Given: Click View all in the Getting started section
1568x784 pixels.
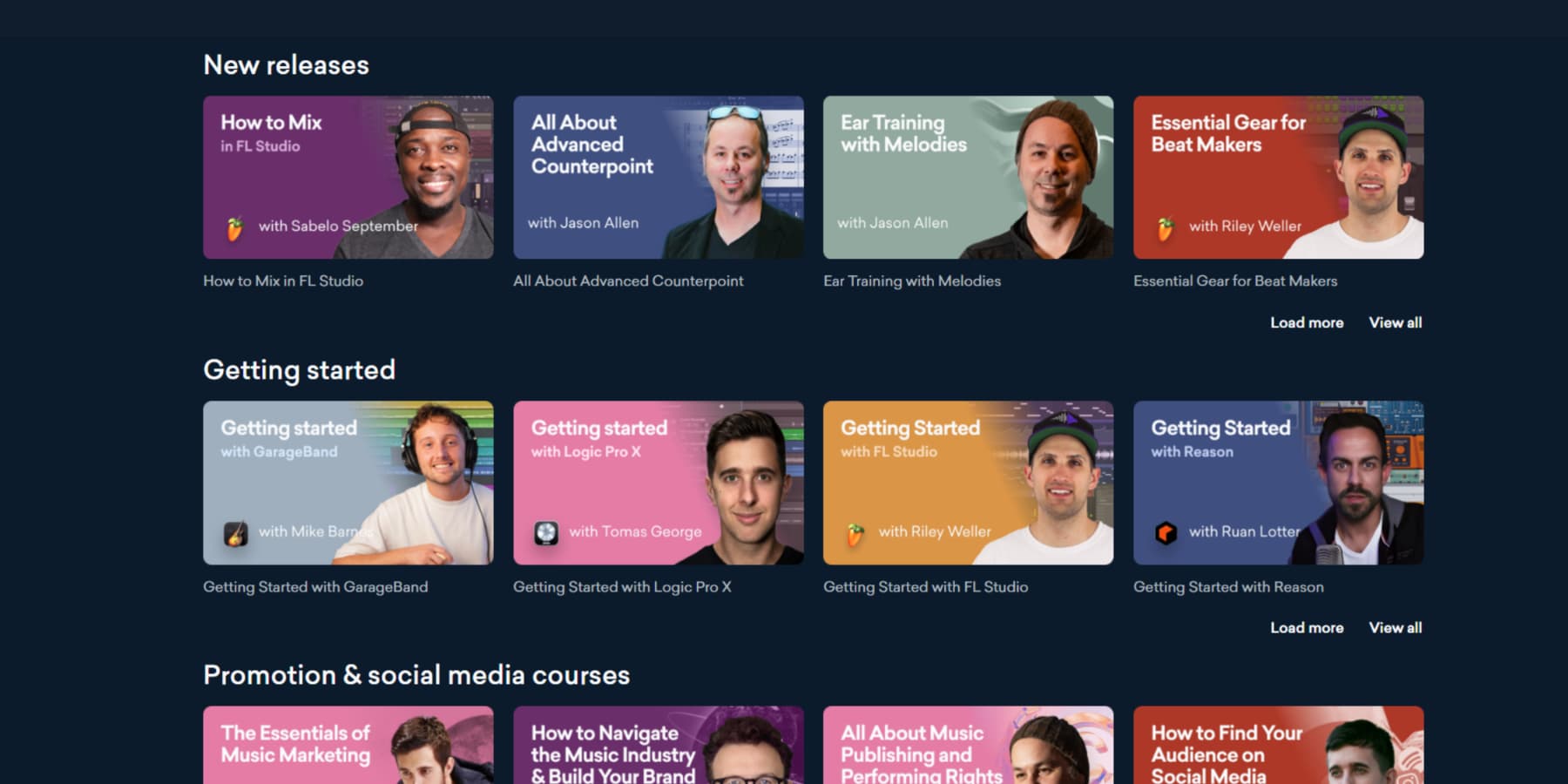Looking at the screenshot, I should pyautogui.click(x=1395, y=627).
